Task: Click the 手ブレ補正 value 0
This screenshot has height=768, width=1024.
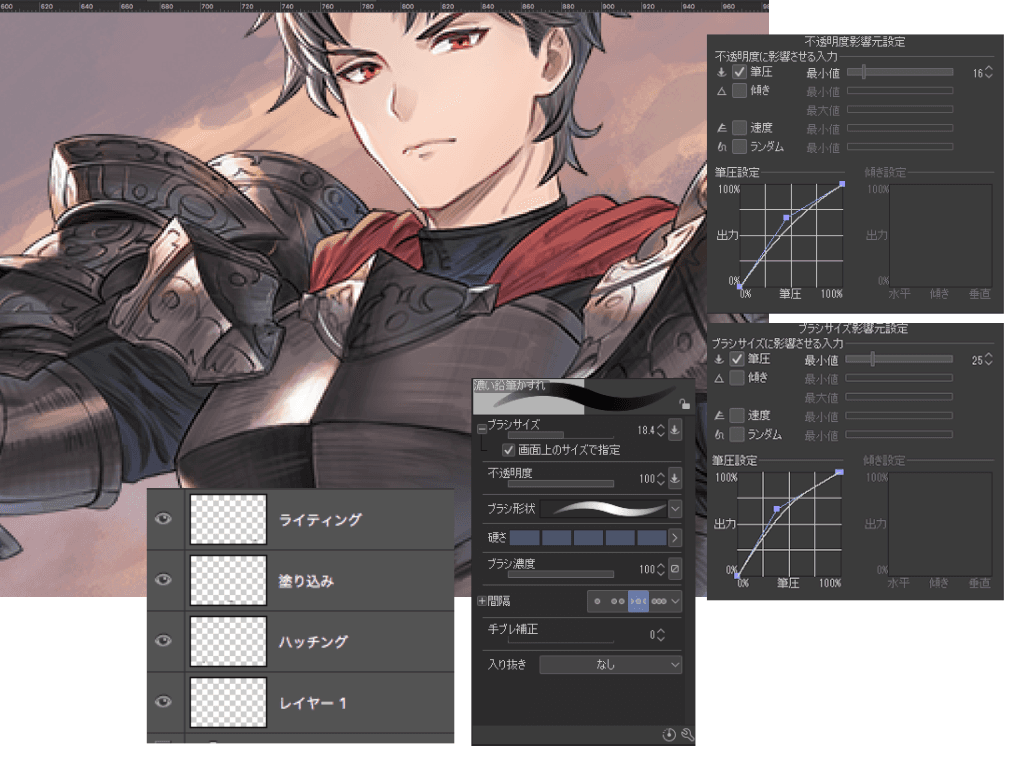Action: 652,635
